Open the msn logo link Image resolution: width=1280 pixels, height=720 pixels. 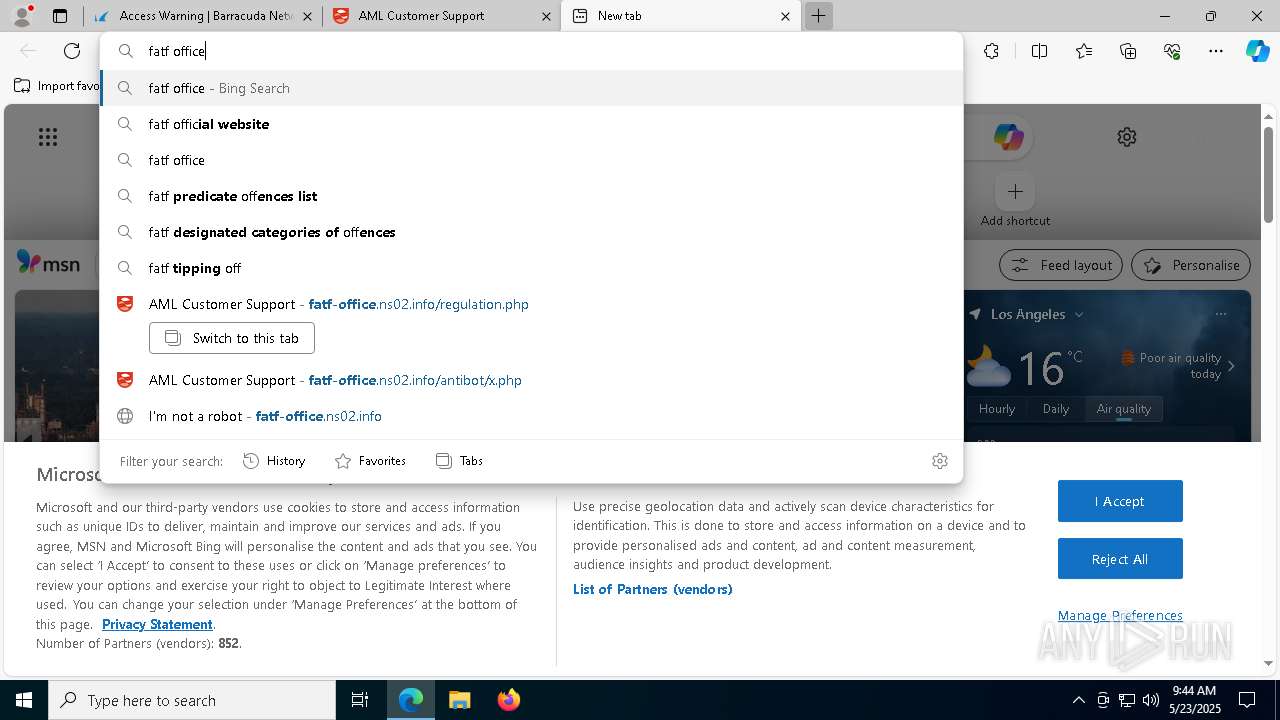(48, 264)
